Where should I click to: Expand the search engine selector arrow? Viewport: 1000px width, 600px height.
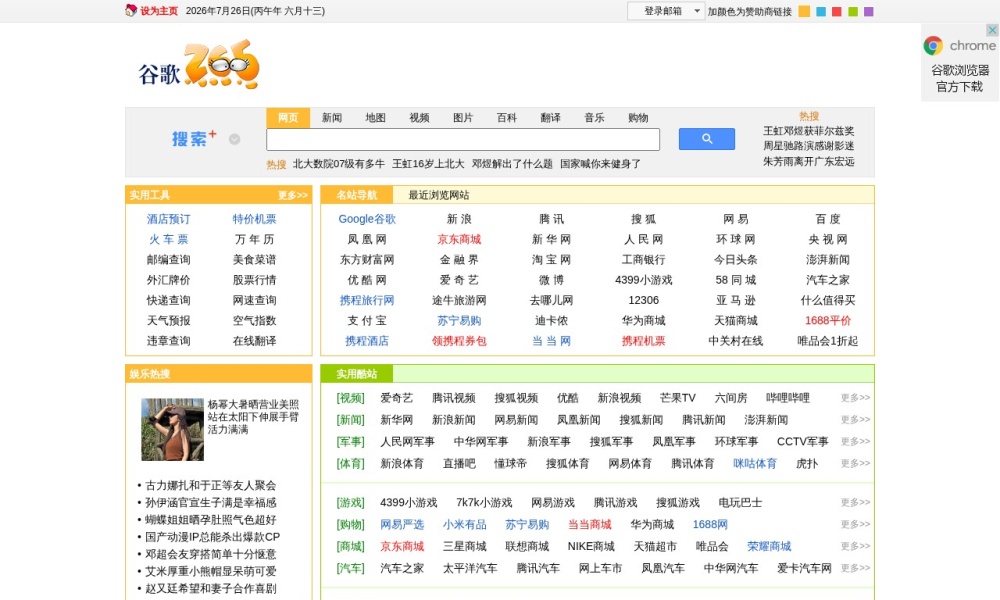tap(234, 139)
